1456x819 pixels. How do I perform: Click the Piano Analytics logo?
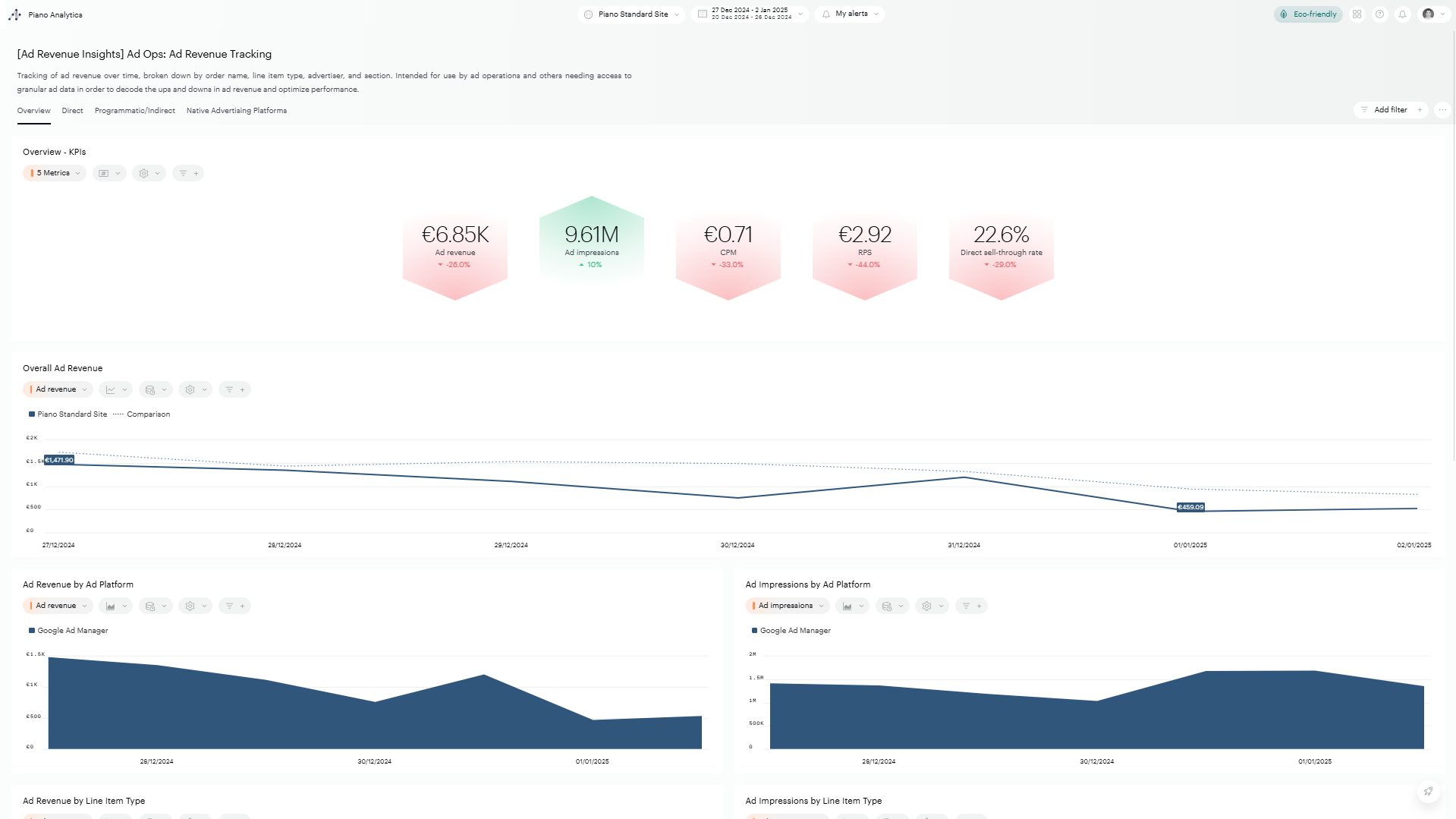(x=15, y=14)
